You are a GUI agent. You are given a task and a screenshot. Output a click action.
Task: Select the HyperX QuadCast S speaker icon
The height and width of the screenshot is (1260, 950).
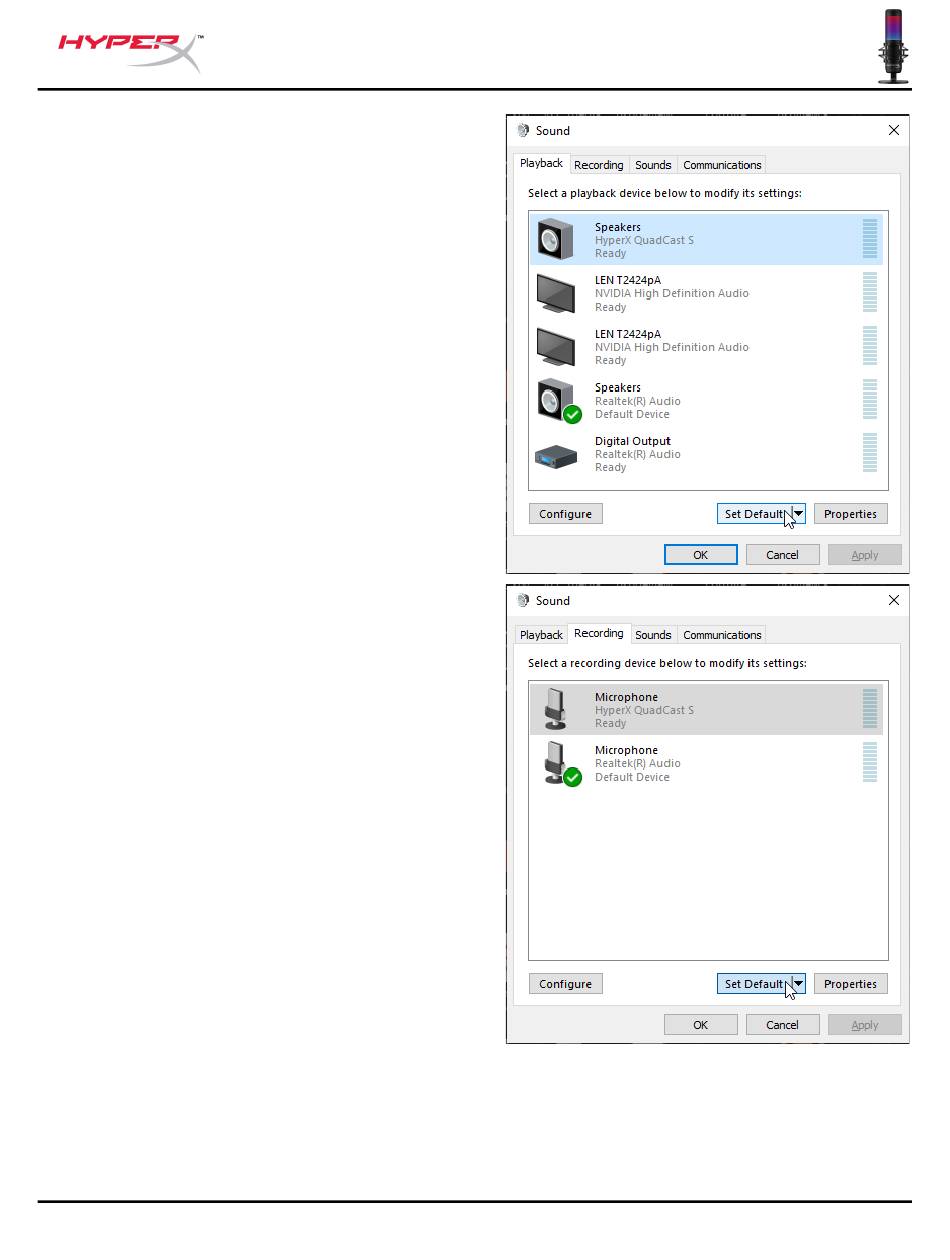(x=556, y=240)
